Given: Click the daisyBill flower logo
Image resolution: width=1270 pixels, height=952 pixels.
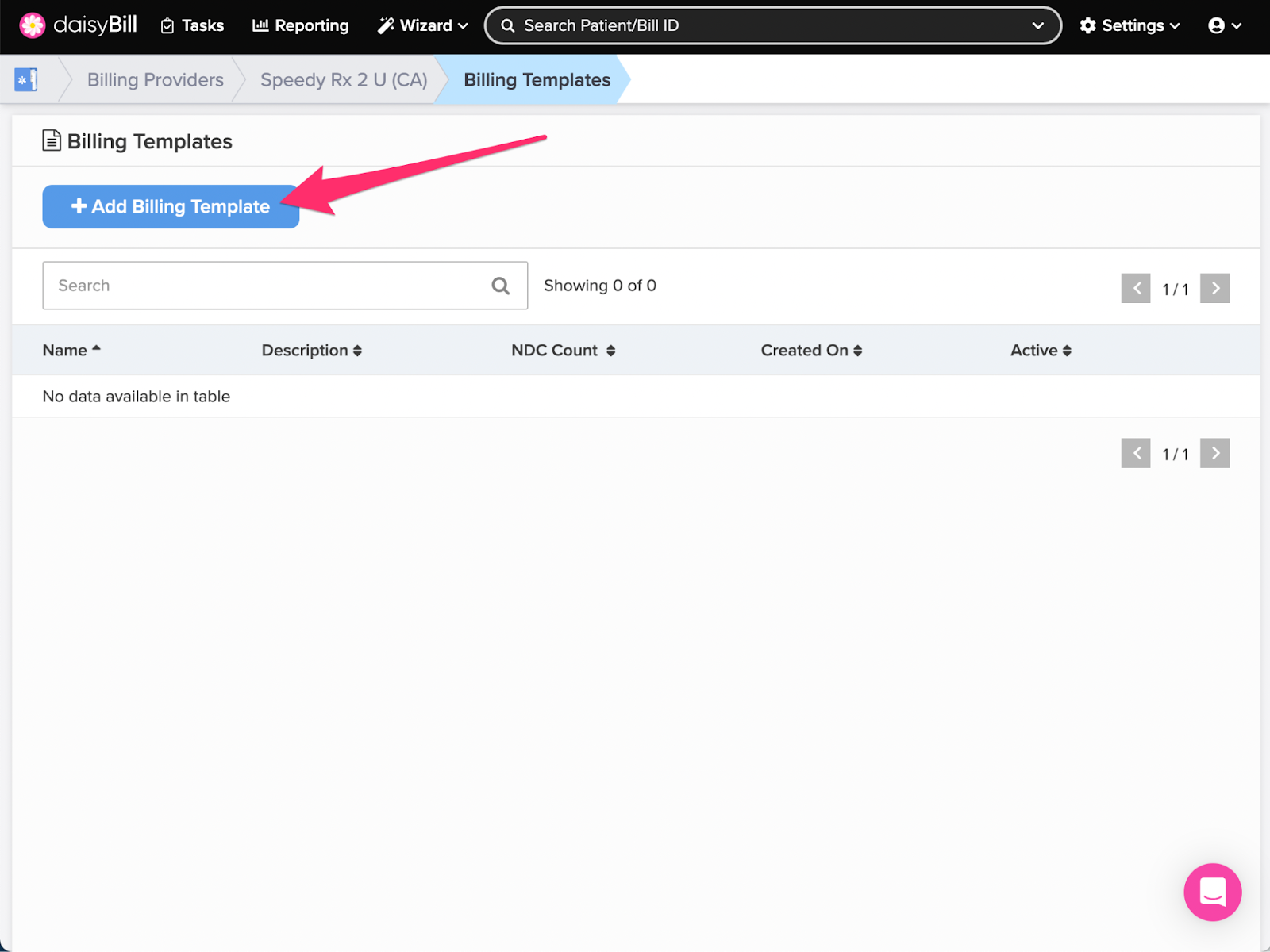Looking at the screenshot, I should point(33,25).
